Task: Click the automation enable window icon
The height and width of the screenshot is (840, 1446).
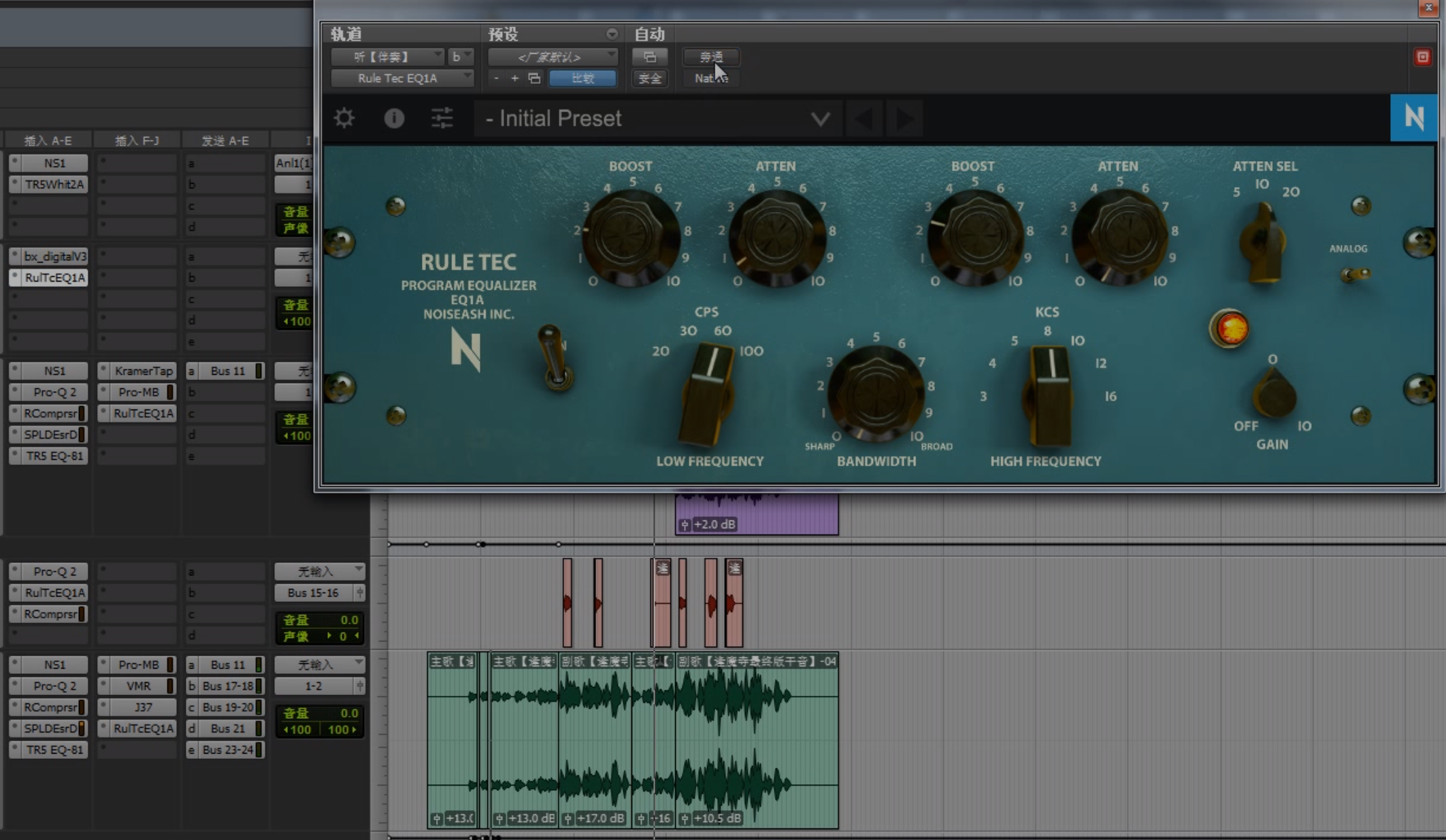Action: (650, 57)
